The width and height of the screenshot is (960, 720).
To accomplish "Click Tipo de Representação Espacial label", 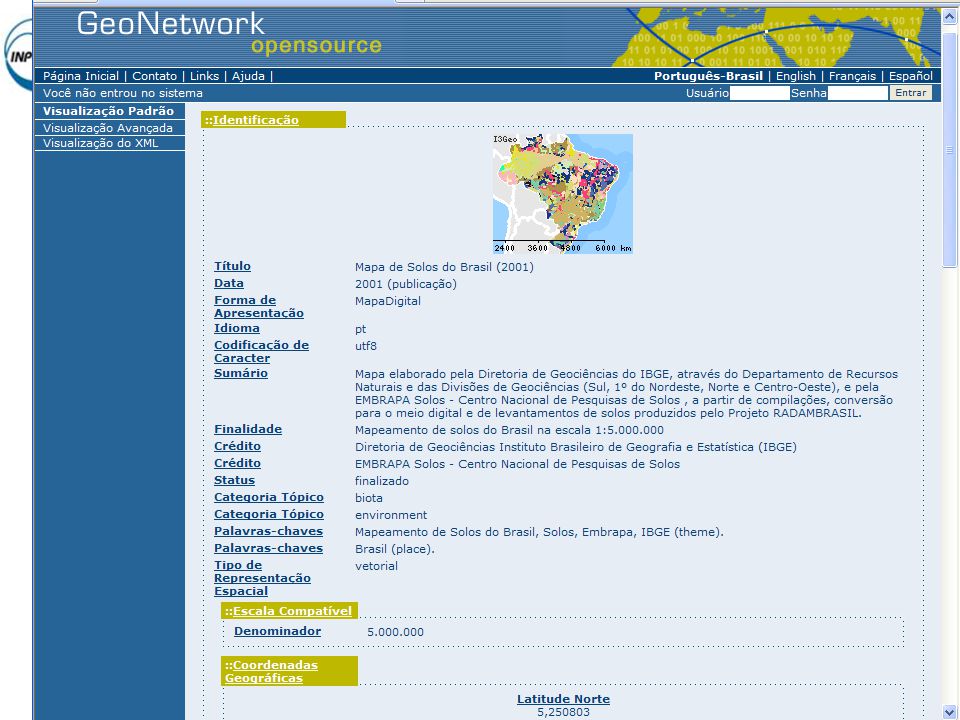I will [x=262, y=578].
